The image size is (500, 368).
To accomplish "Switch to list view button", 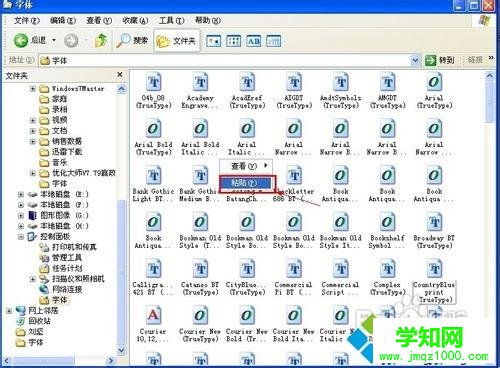I will coord(233,41).
